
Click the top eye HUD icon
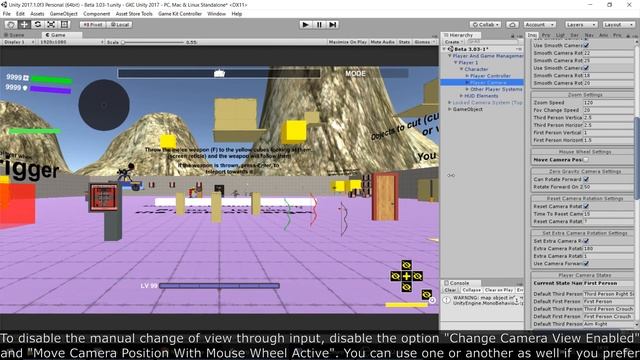tap(407, 265)
